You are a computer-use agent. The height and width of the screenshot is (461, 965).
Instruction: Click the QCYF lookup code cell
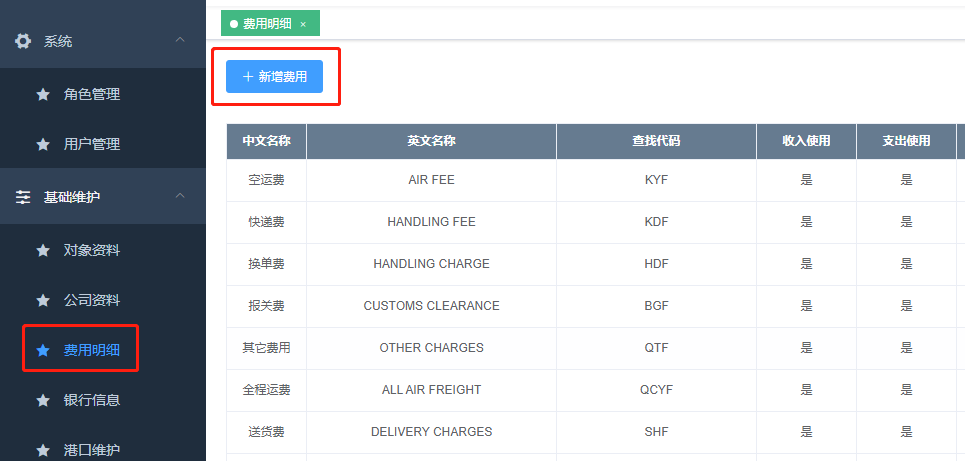656,390
